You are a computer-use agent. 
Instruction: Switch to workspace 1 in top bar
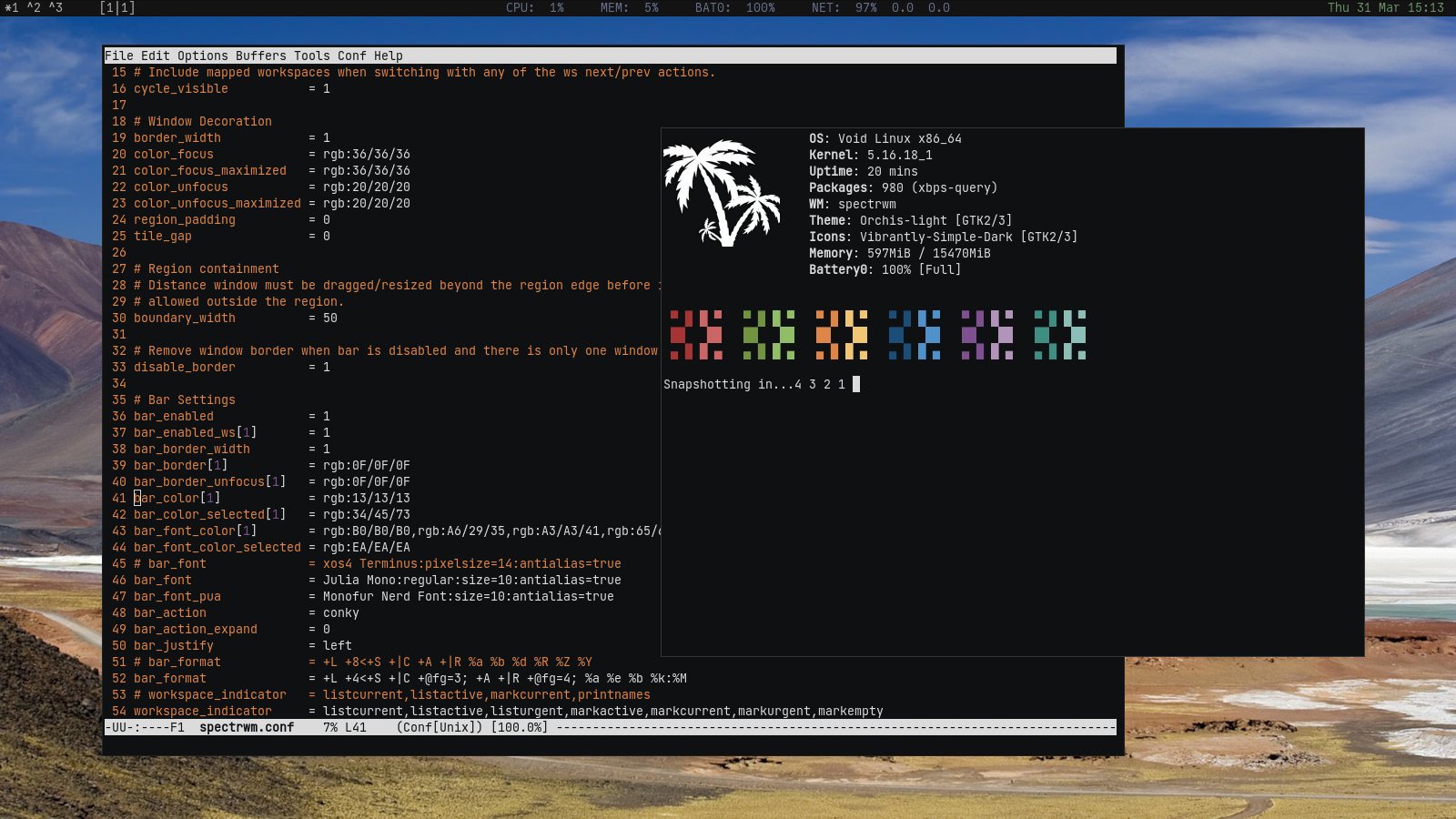pyautogui.click(x=12, y=7)
